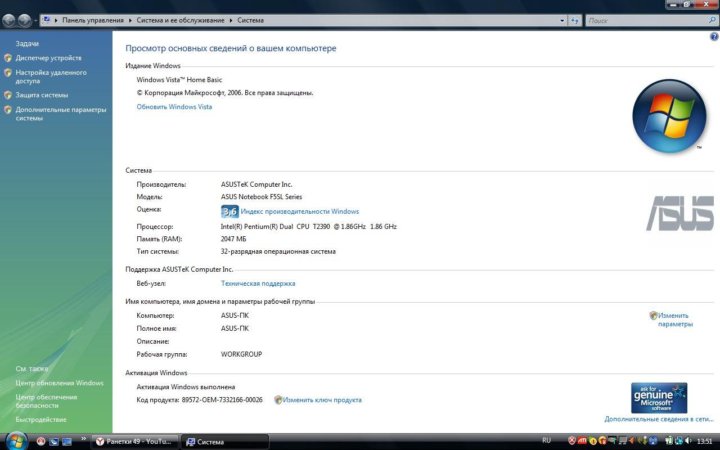Click the Обновить Windows Vista link

(174, 106)
